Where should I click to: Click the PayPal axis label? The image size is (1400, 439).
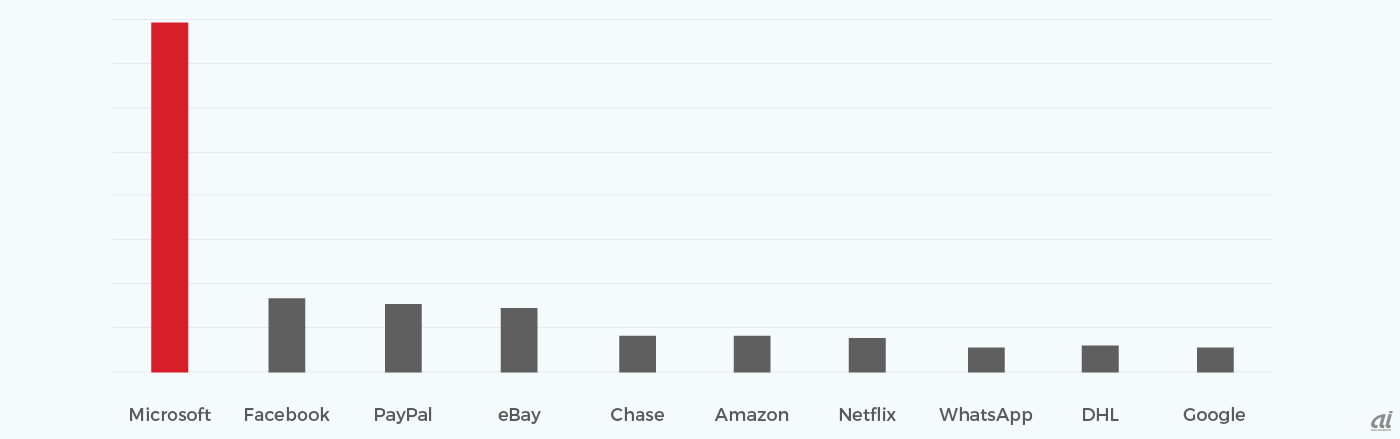tap(403, 415)
